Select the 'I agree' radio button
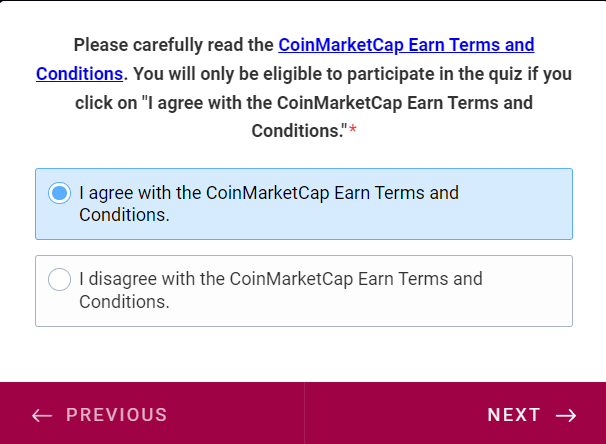The height and width of the screenshot is (444, 606). (x=60, y=193)
